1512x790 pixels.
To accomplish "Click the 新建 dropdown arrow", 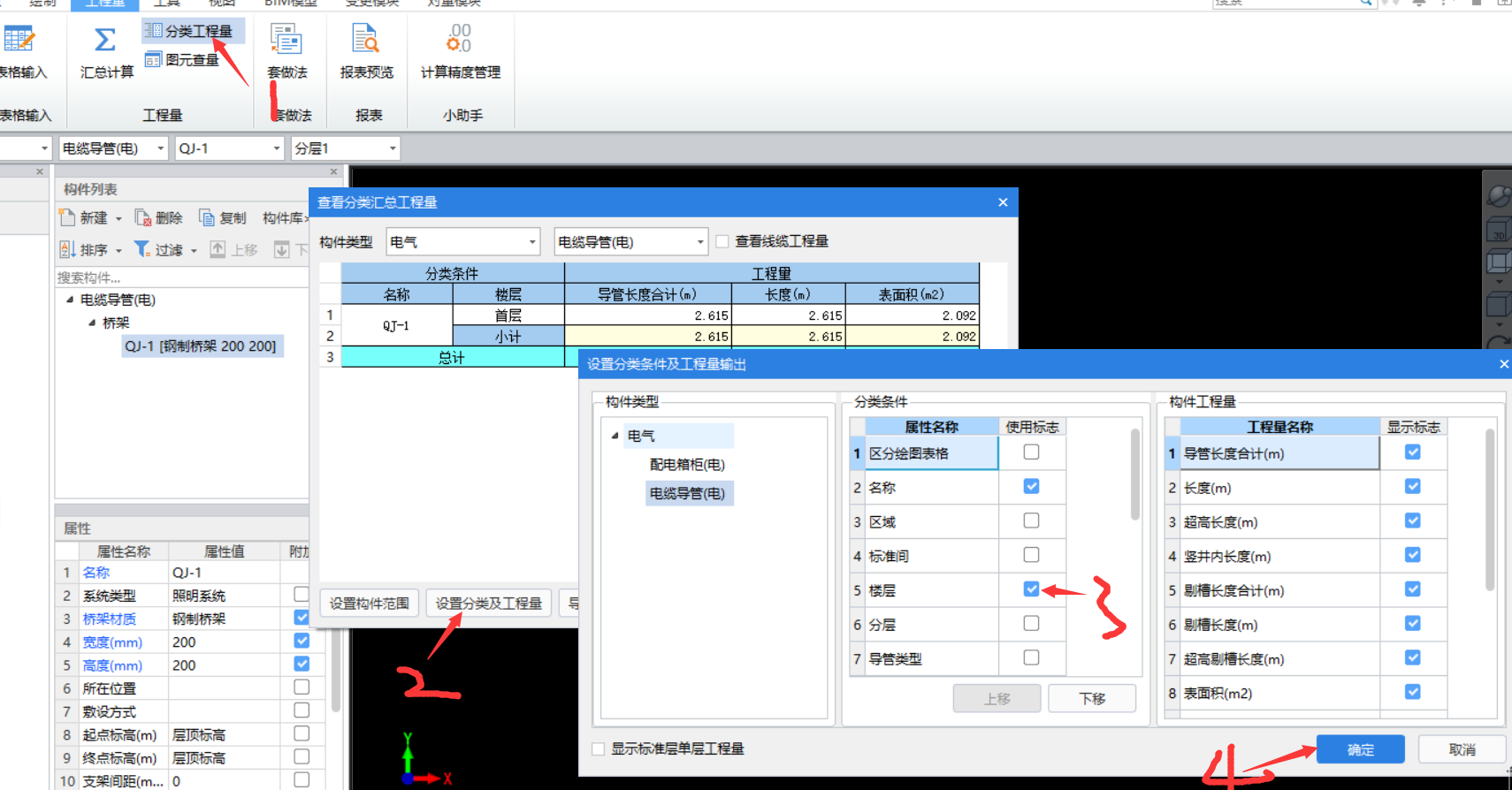I will click(x=118, y=218).
